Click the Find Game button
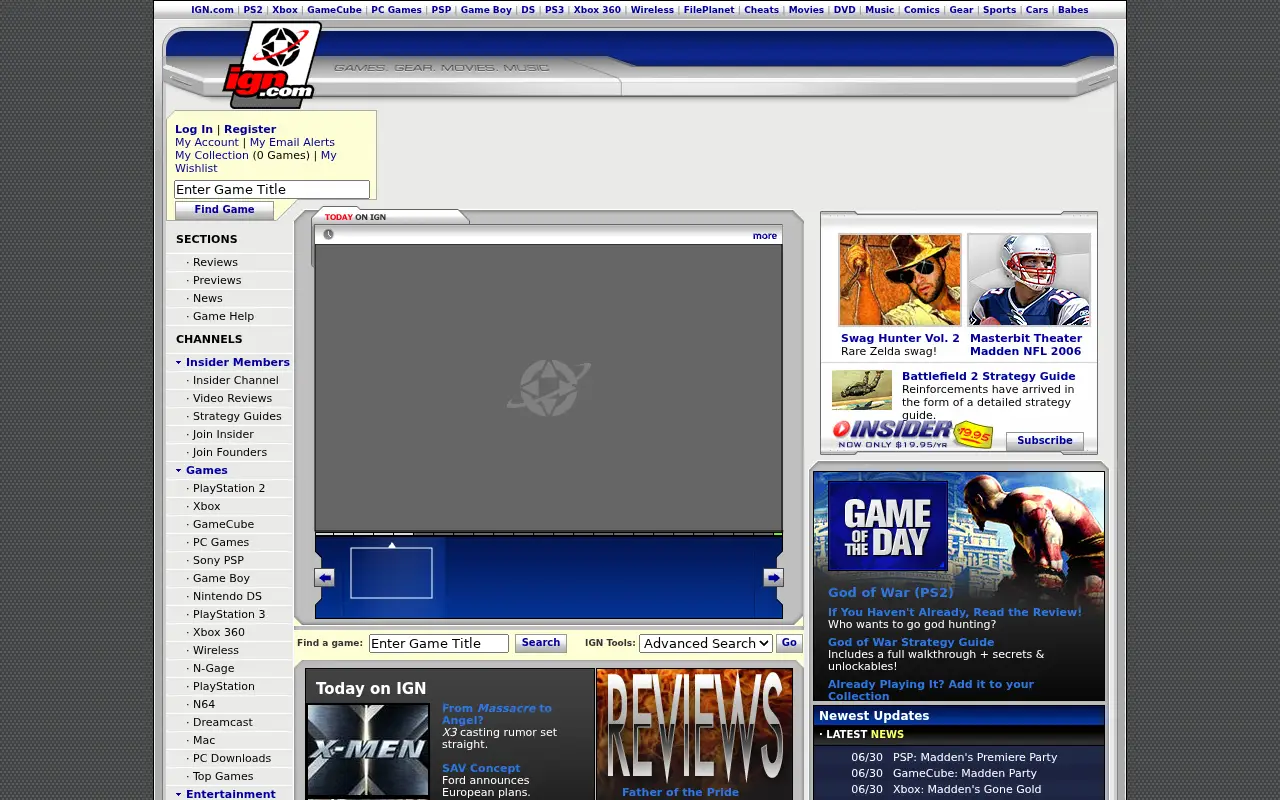Image resolution: width=1280 pixels, height=800 pixels. (224, 210)
